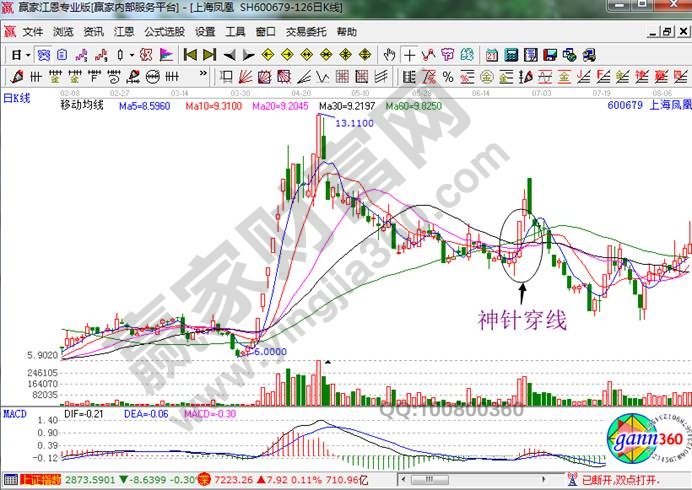Viewport: 692px width, 490px height.
Task: Expand the period type dropdown arrow
Action: click(x=29, y=55)
